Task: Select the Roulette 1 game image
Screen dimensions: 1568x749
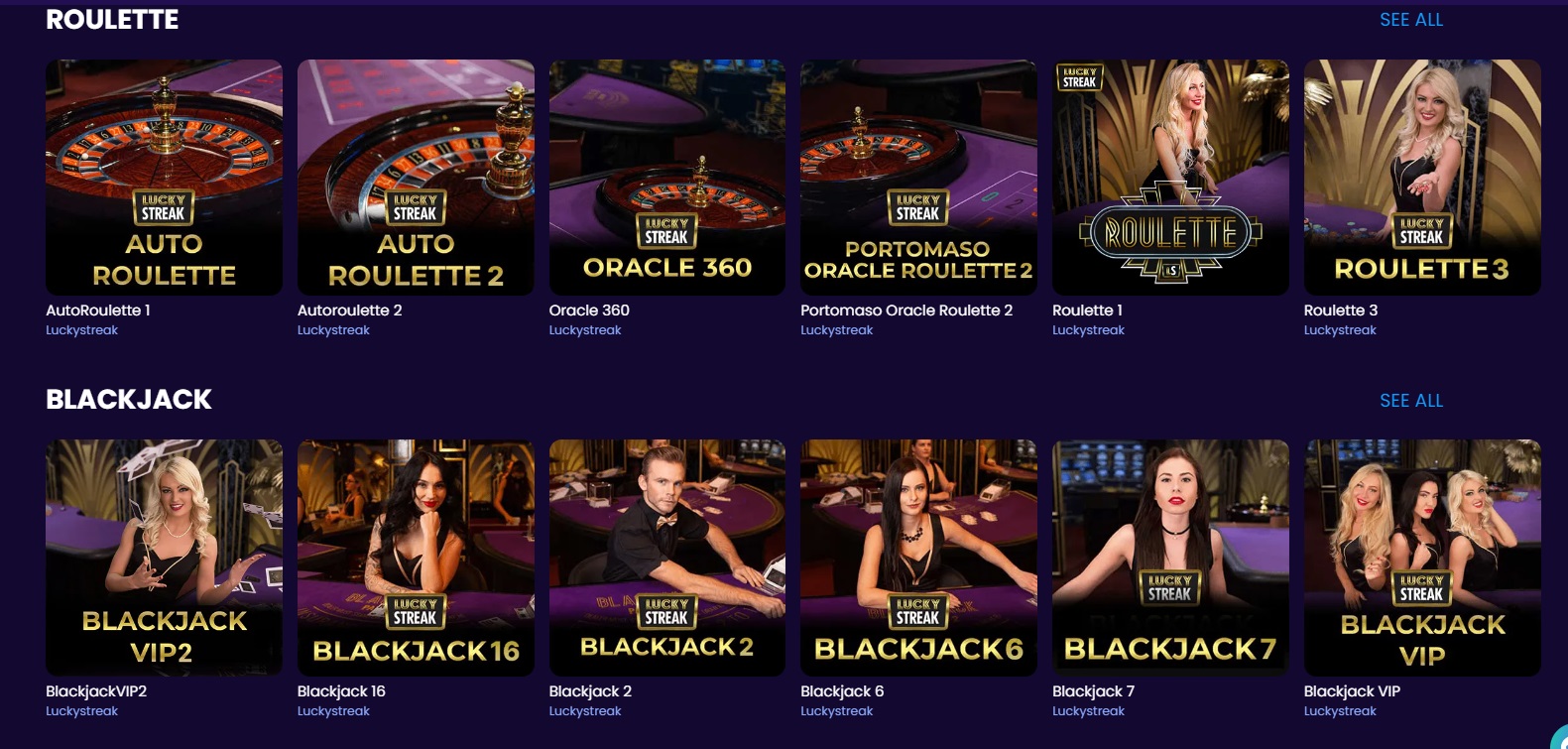Action: (1170, 178)
